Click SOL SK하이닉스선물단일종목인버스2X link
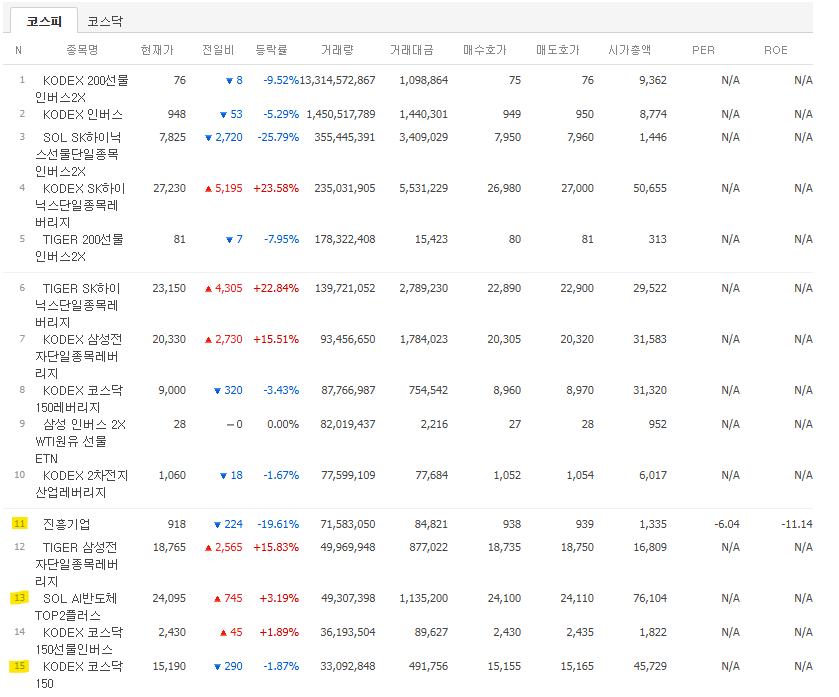839x697 pixels. (x=78, y=154)
